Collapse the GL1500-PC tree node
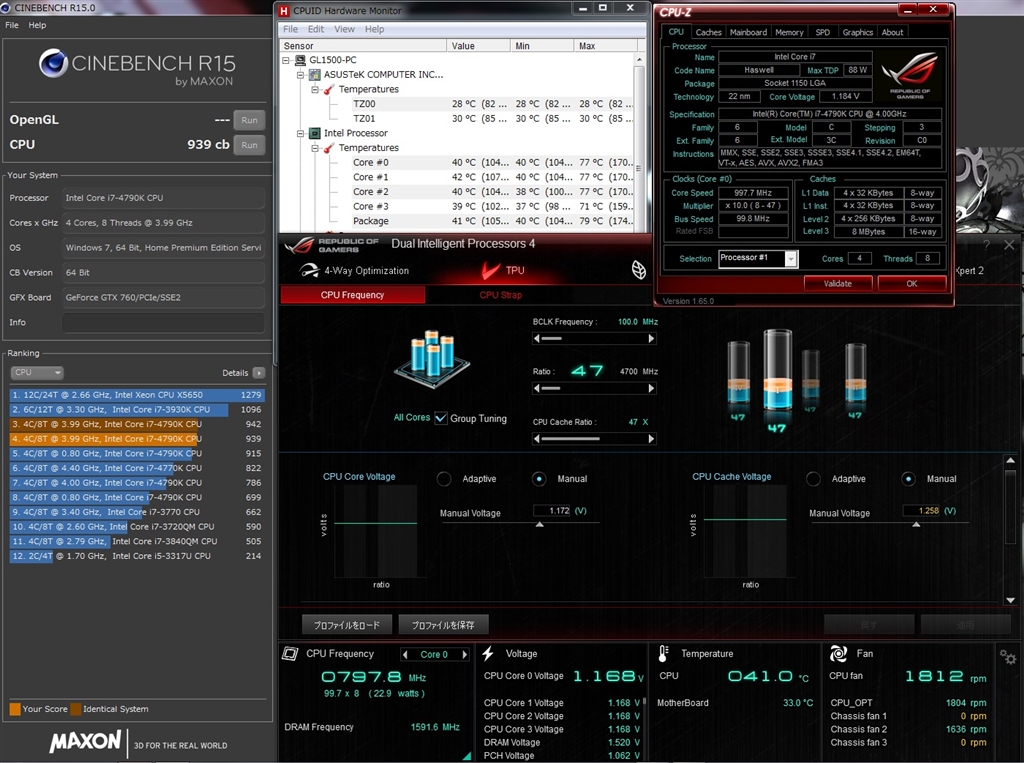 (286, 60)
